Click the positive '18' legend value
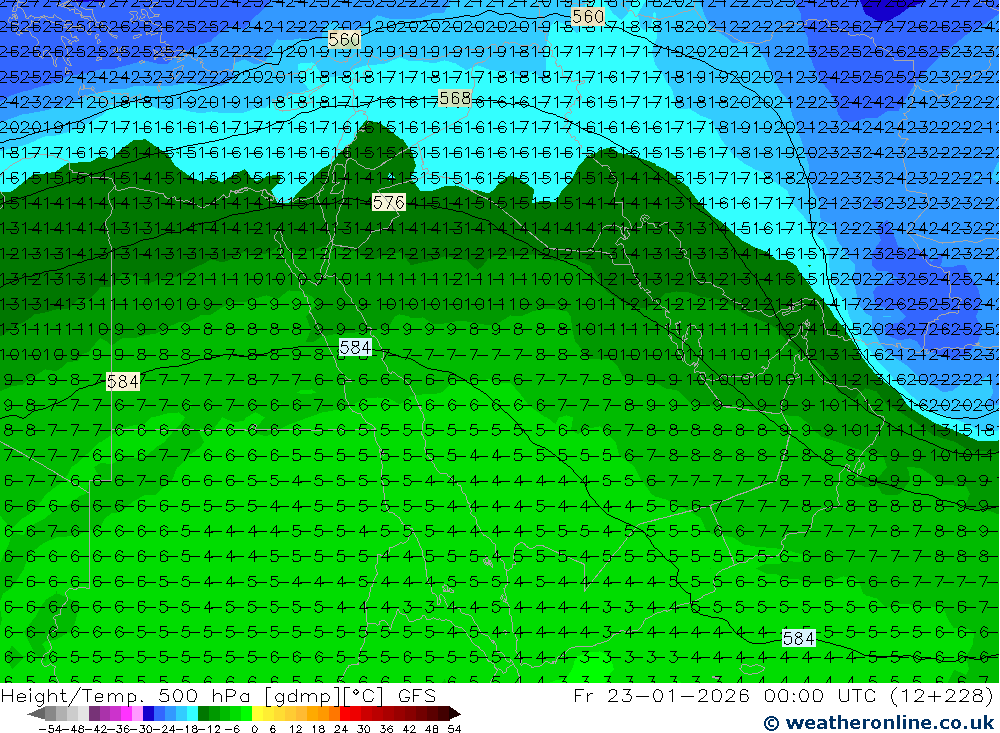 point(318,729)
